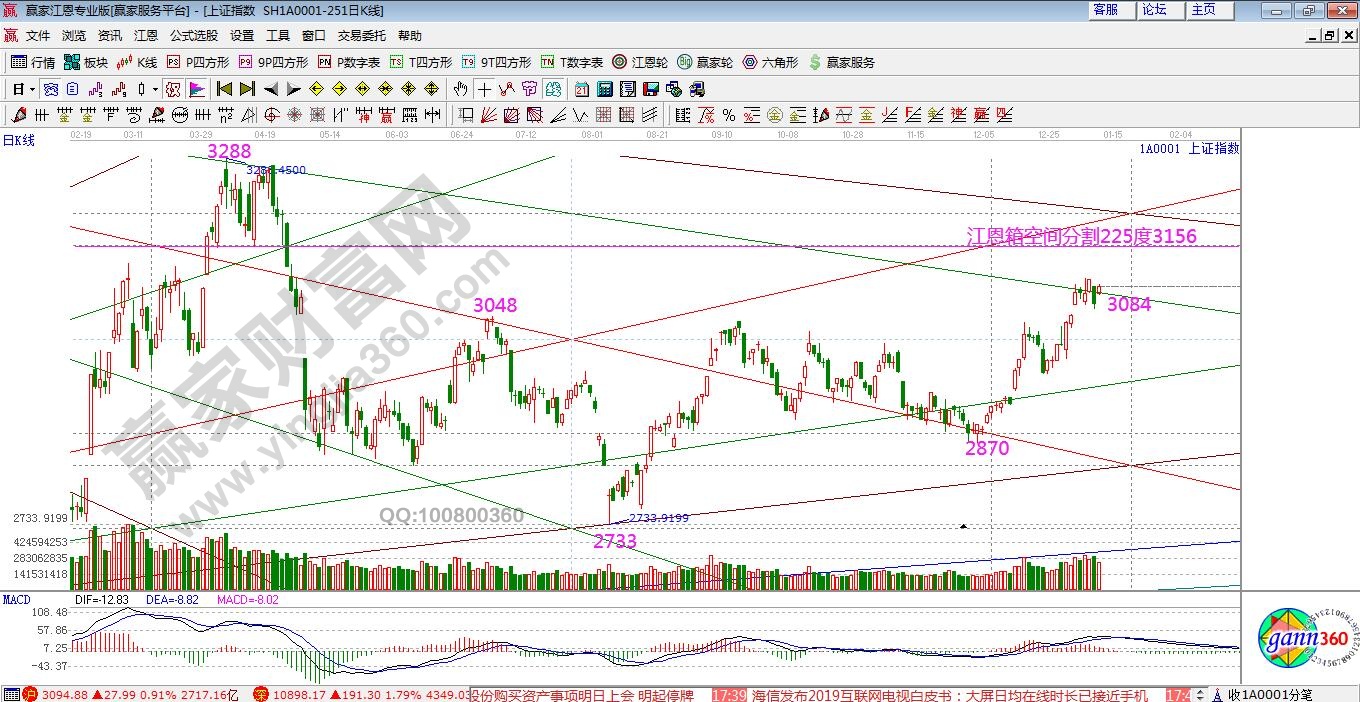Click the percent (%) drawing tool

click(728, 115)
